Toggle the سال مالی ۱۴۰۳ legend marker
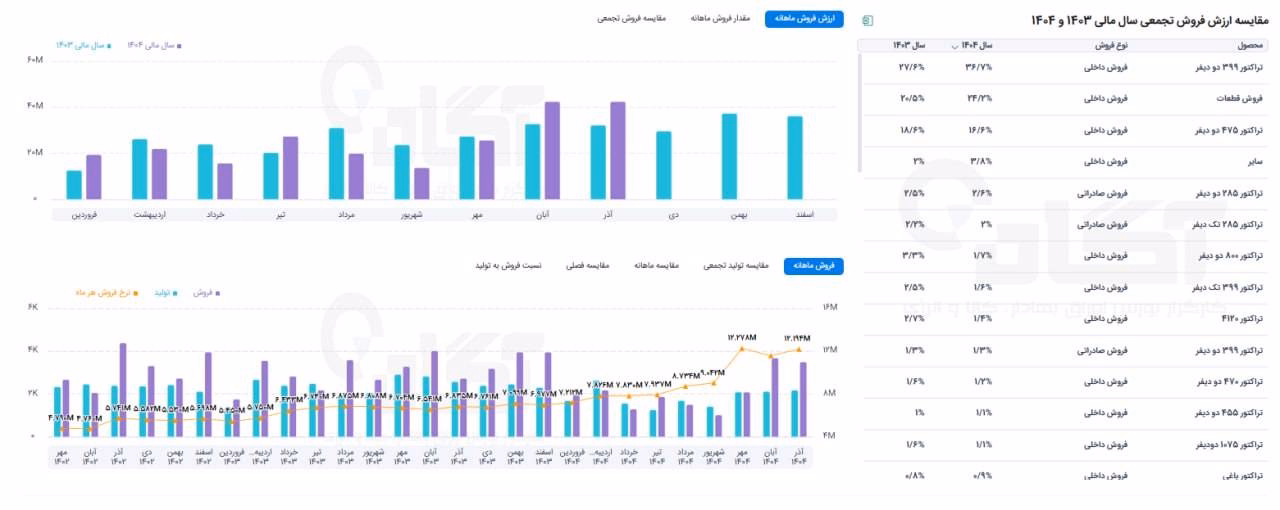 (x=84, y=45)
